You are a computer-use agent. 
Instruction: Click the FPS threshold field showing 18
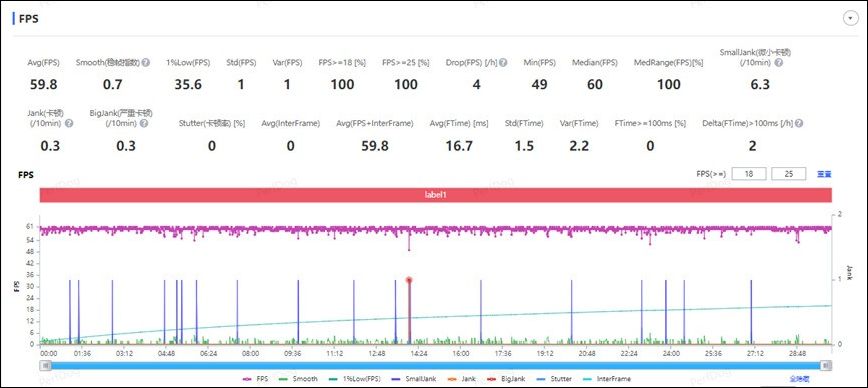749,174
